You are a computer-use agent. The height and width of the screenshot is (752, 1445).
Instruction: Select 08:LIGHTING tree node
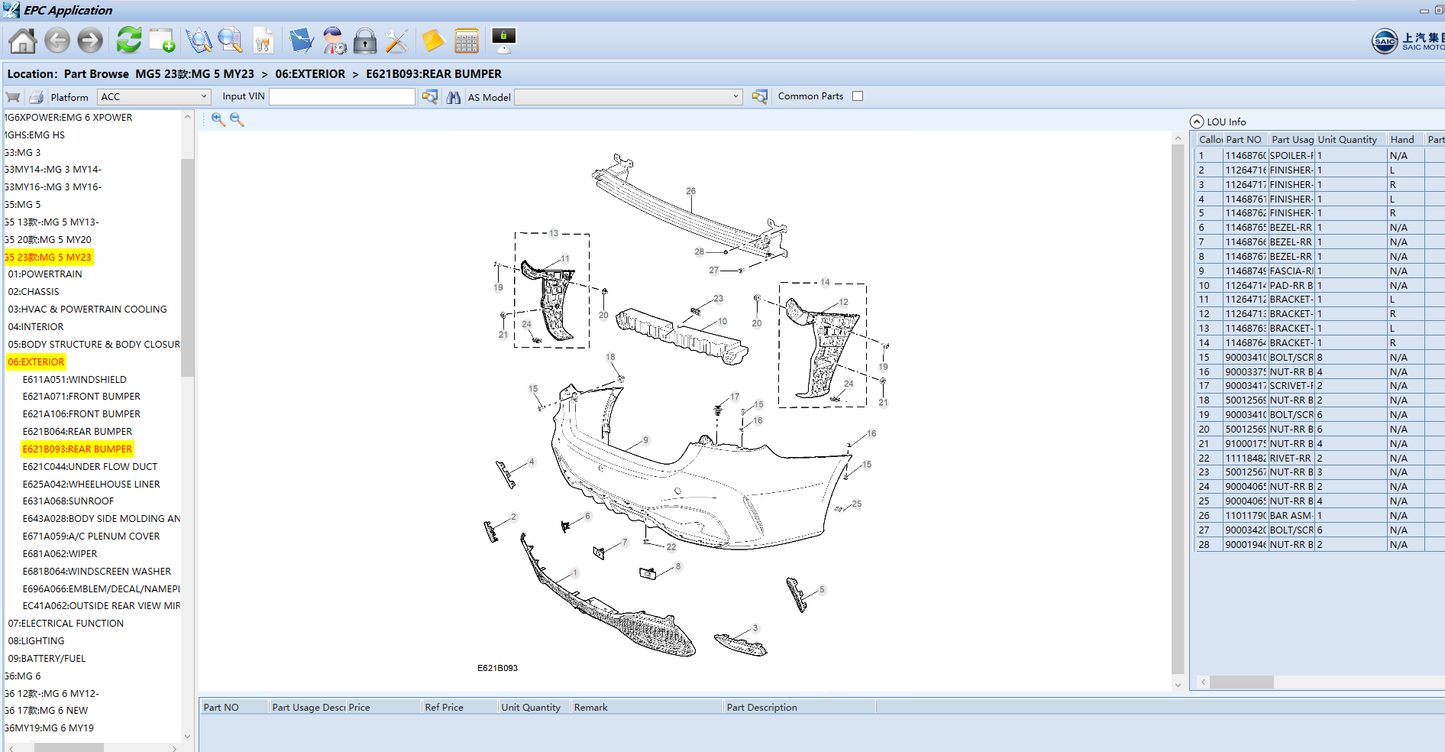[36, 641]
